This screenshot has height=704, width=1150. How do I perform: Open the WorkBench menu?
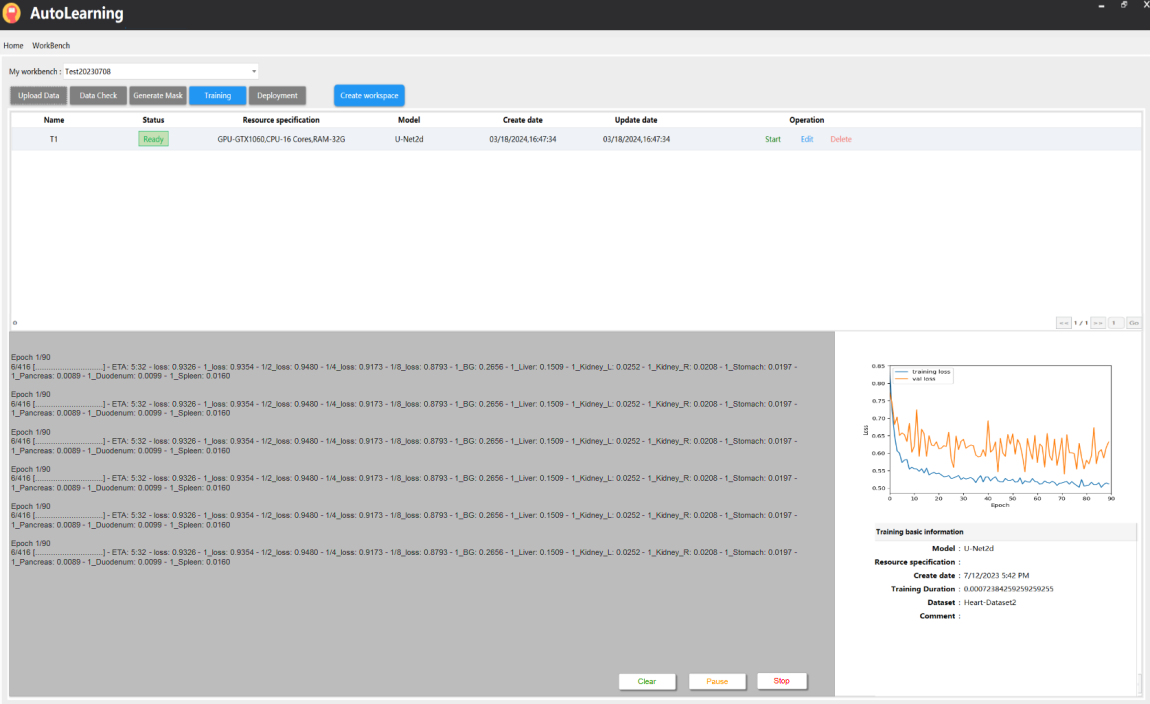pyautogui.click(x=51, y=45)
